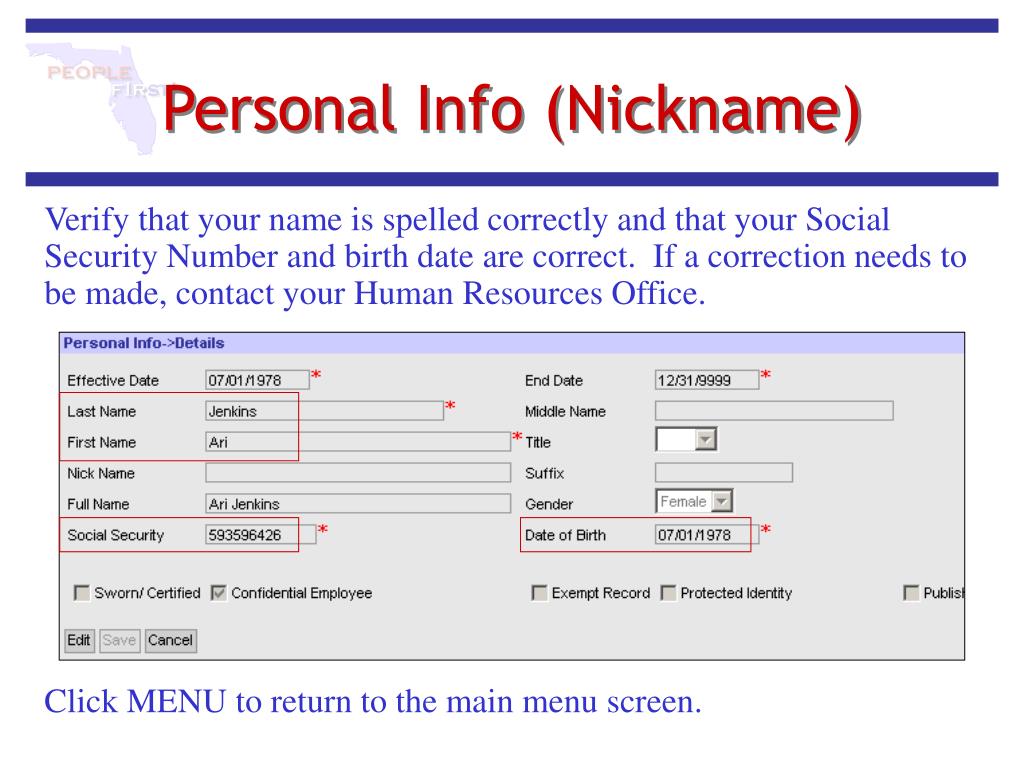Uncheck the Confidential Employee checkbox
Viewport: 1024px width, 768px height.
[219, 593]
